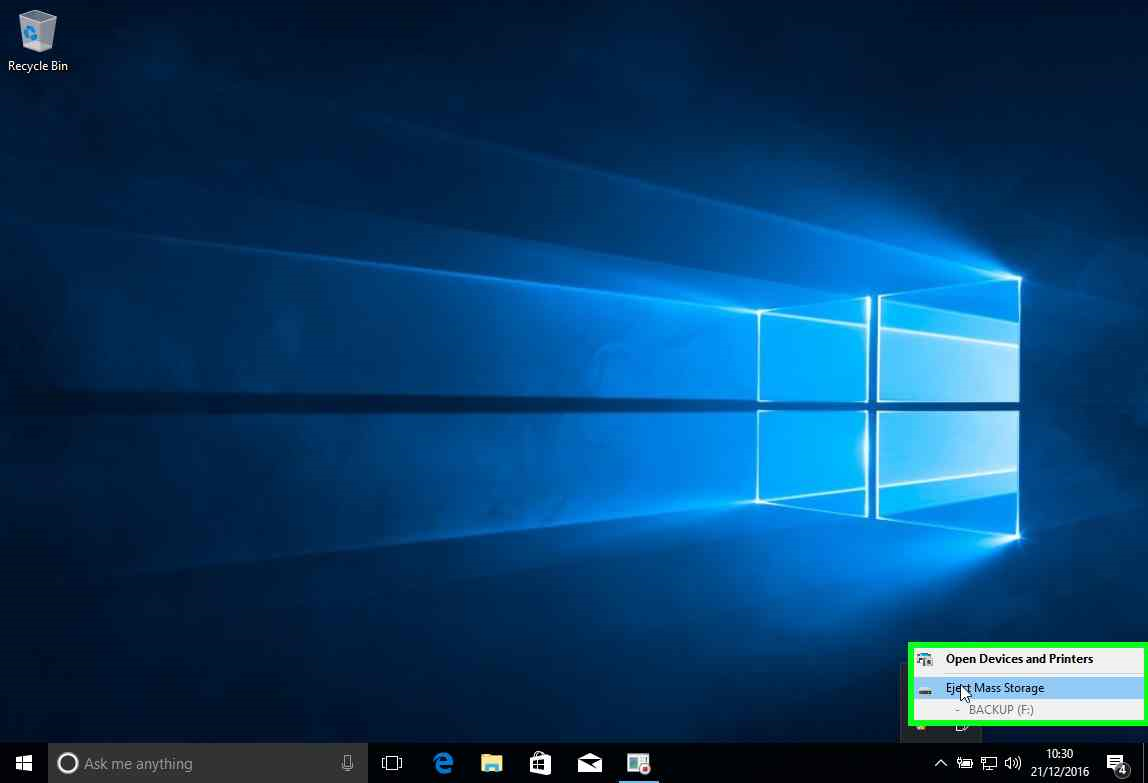Open the Mail app from taskbar
The image size is (1148, 783).
click(589, 763)
